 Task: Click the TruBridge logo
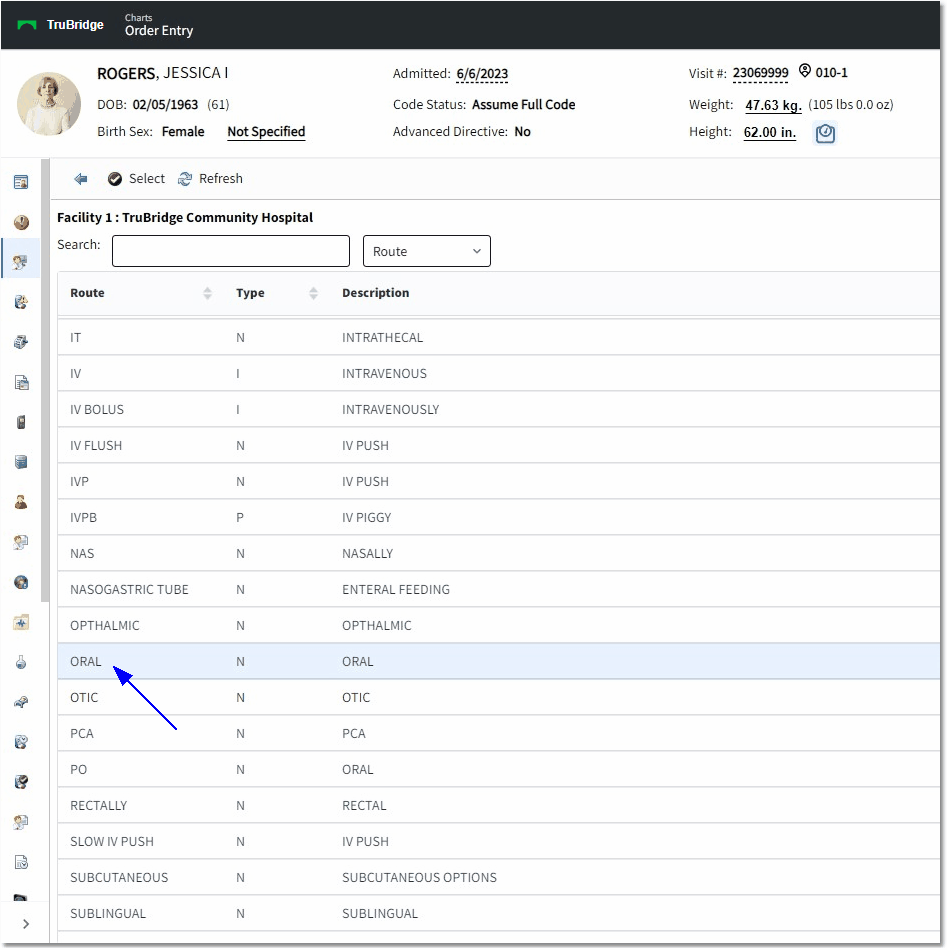click(x=60, y=25)
